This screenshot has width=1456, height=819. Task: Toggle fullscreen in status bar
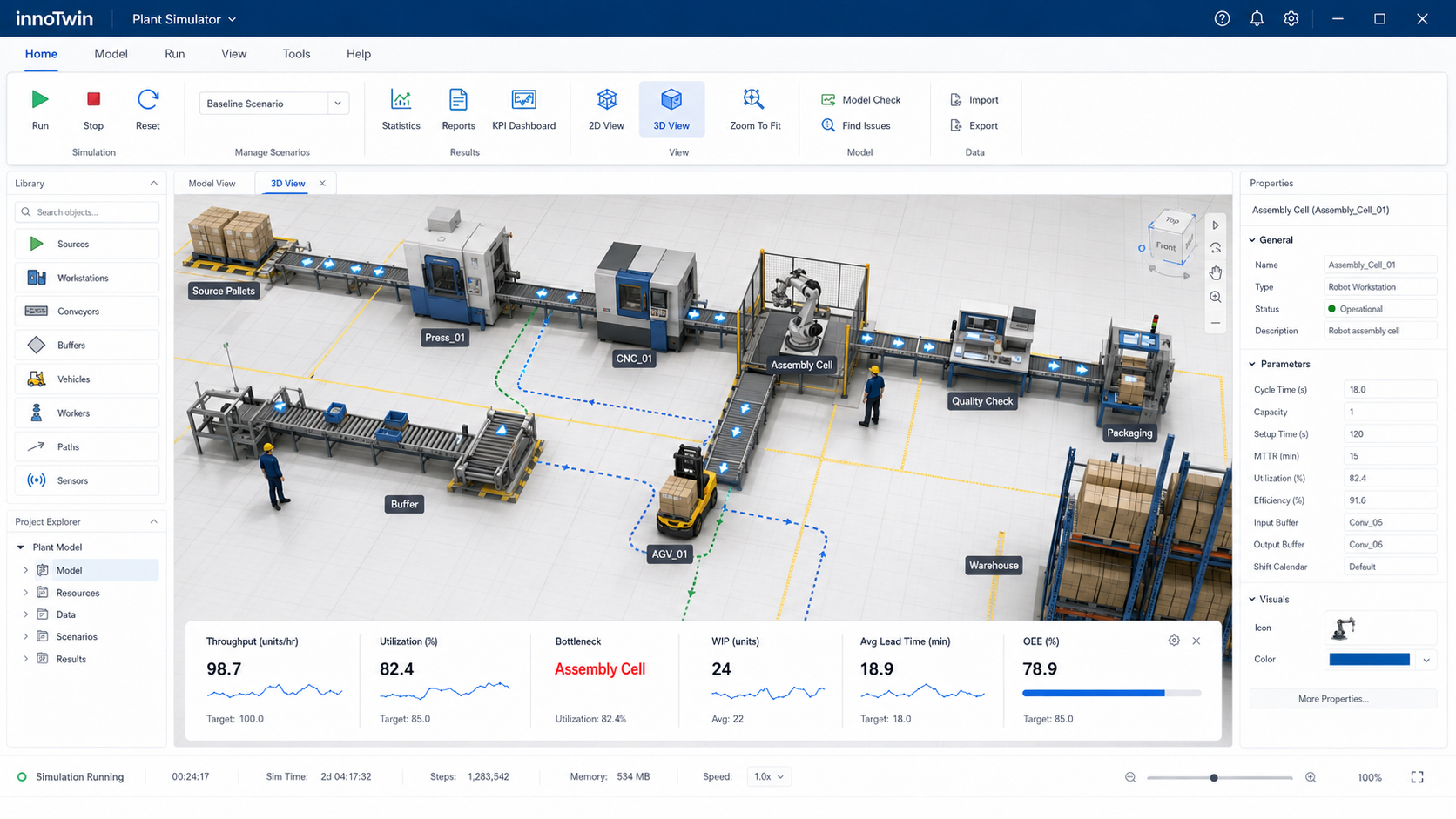click(x=1417, y=776)
